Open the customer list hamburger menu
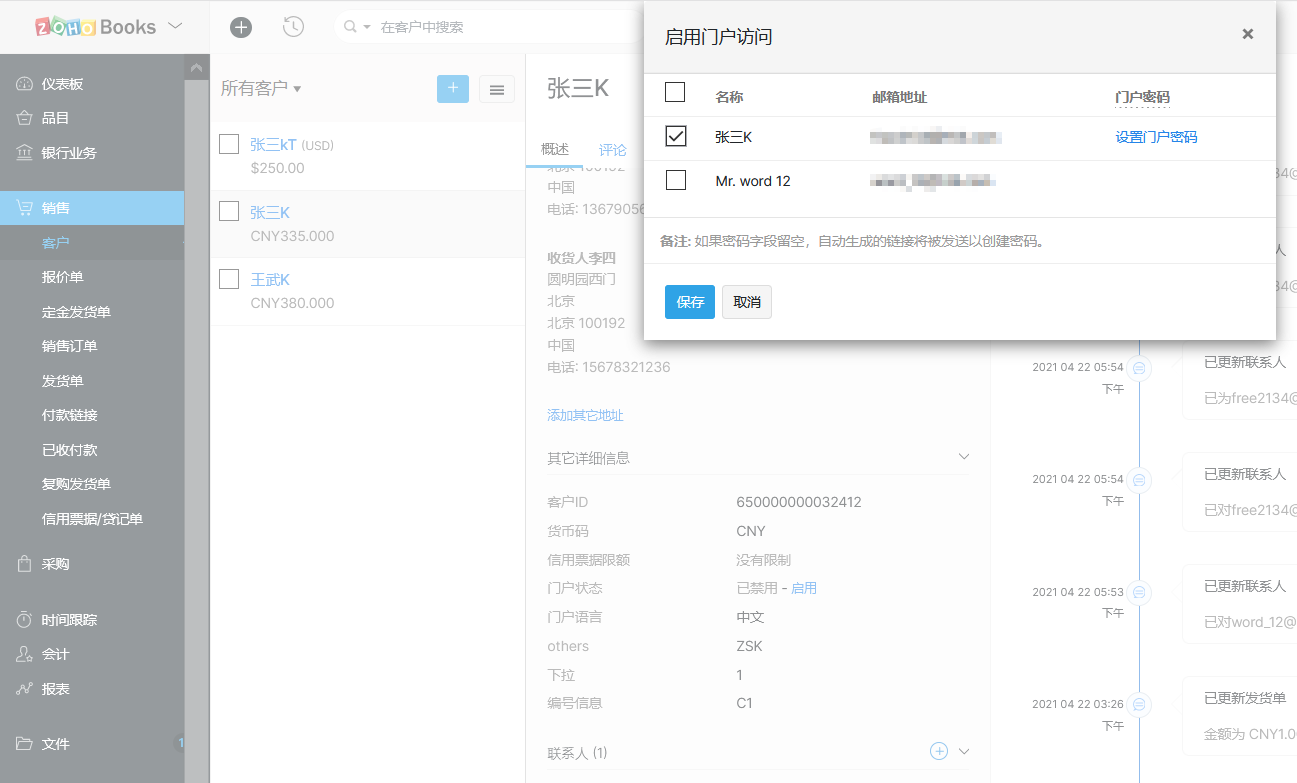 497,89
